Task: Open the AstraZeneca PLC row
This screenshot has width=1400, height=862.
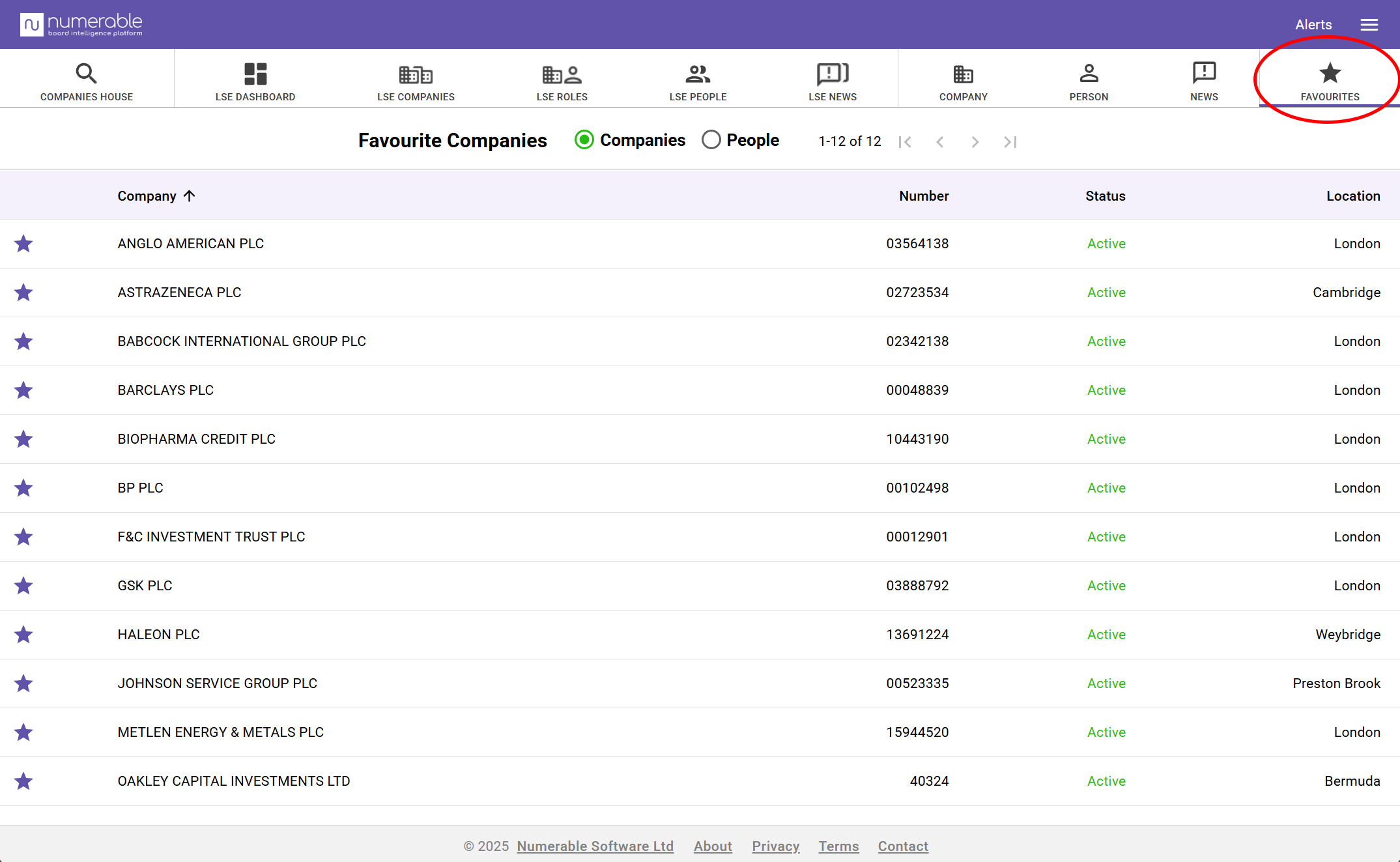Action: click(179, 293)
